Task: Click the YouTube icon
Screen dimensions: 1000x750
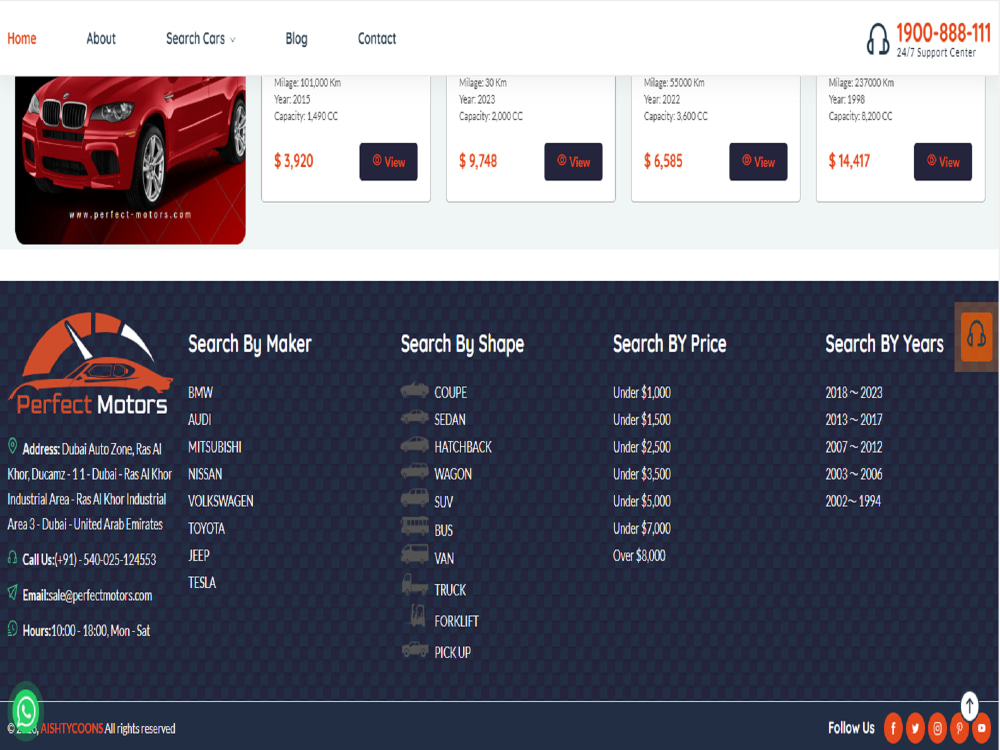Action: (983, 728)
